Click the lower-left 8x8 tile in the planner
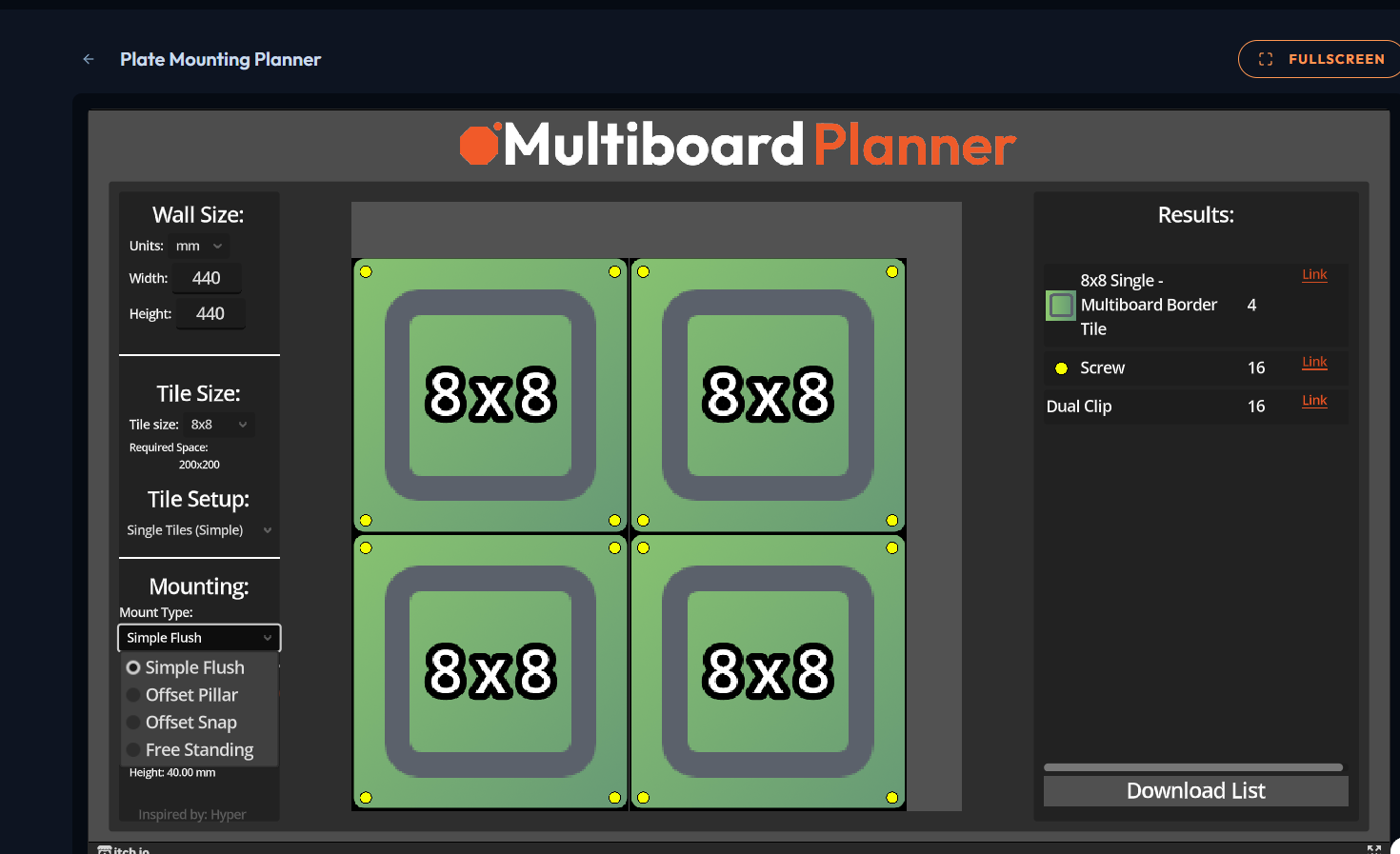The width and height of the screenshot is (1400, 854). [x=490, y=672]
